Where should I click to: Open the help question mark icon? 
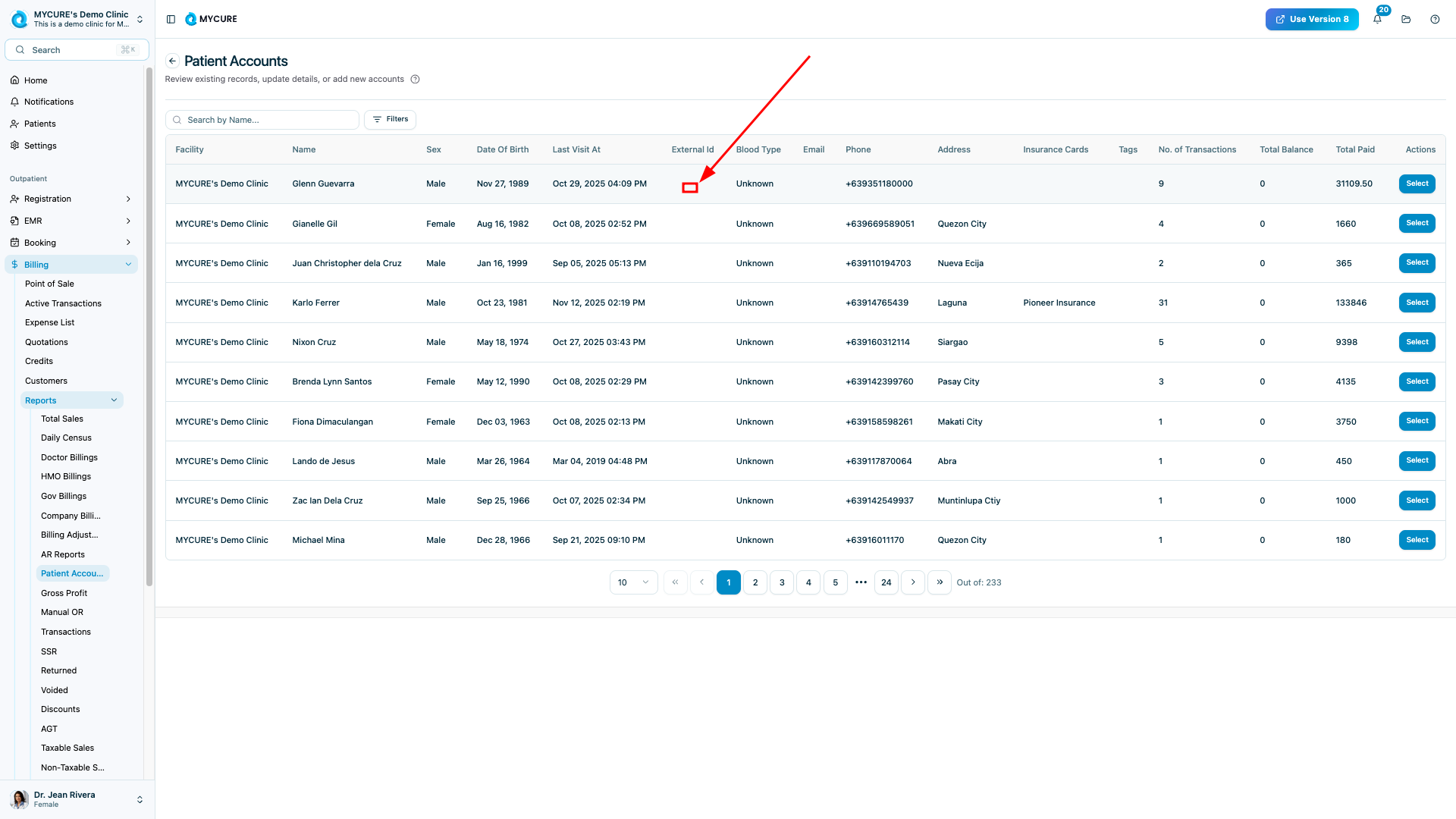coord(1435,19)
